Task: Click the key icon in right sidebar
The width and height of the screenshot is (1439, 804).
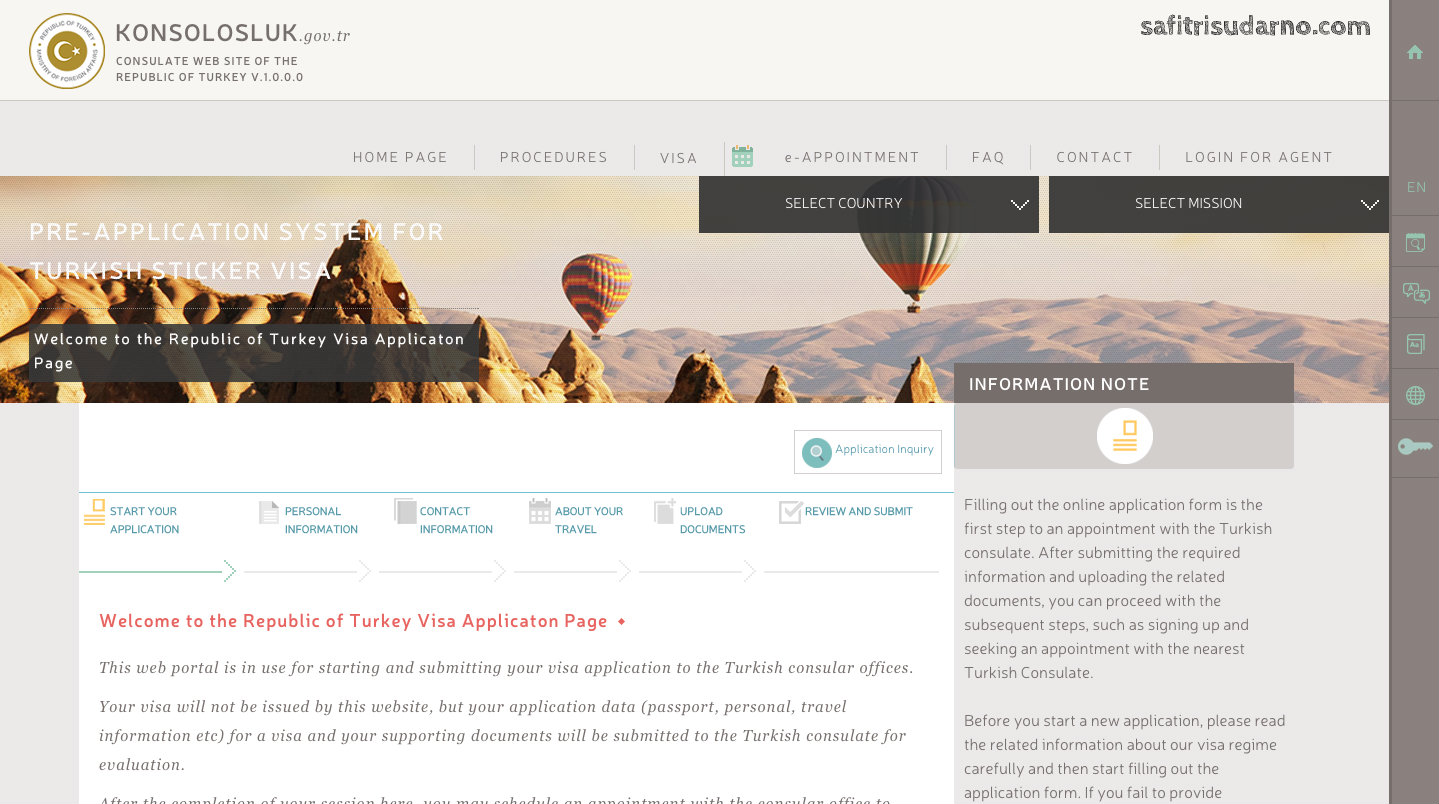Action: [1415, 447]
